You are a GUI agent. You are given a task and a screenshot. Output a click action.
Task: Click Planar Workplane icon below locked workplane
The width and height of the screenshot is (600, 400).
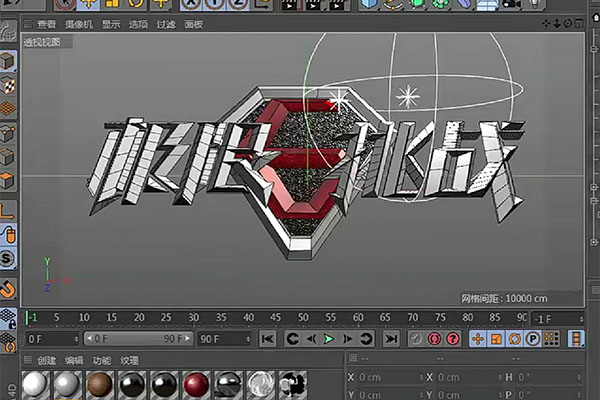pyautogui.click(x=8, y=342)
